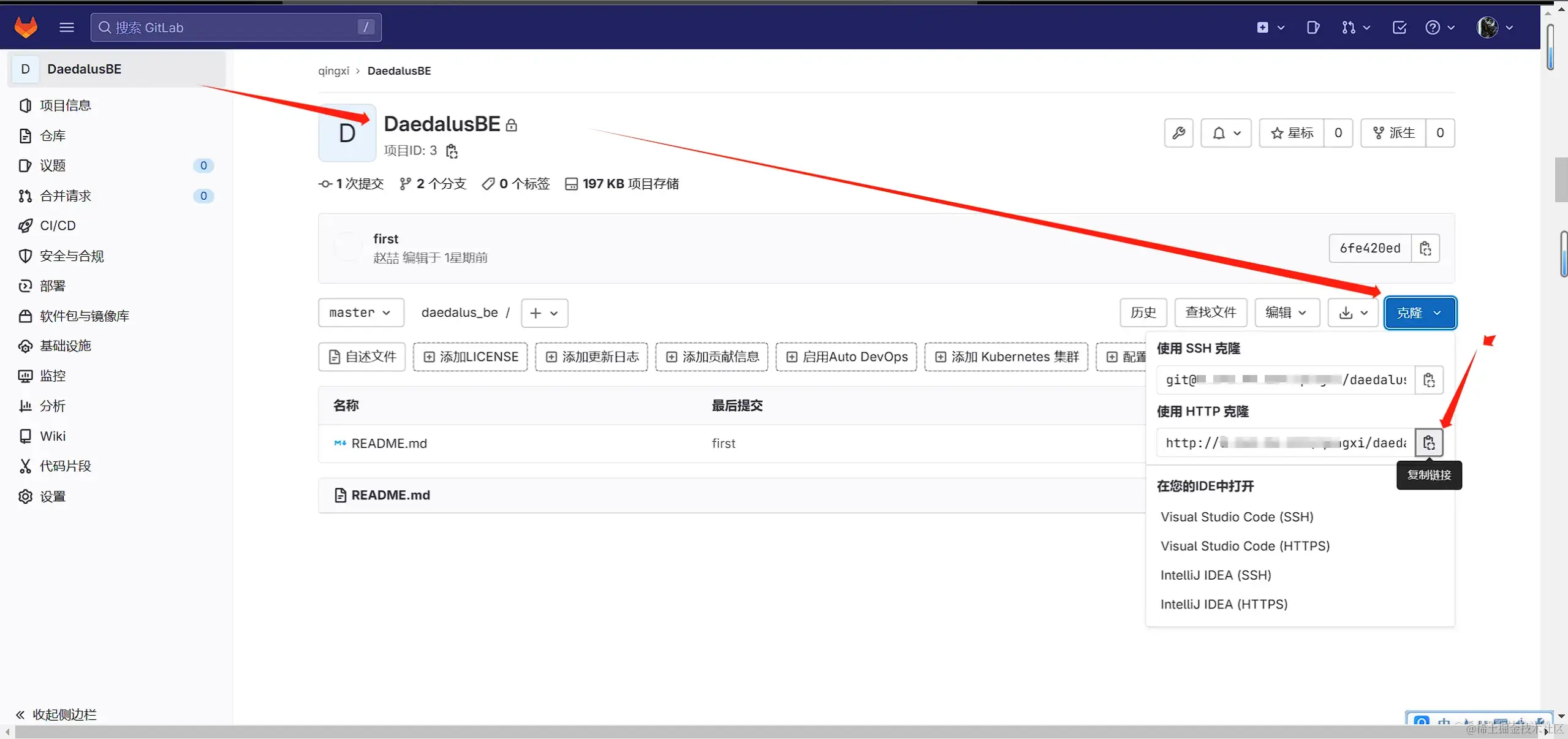
Task: Open CI/CD in the sidebar
Action: [x=58, y=225]
